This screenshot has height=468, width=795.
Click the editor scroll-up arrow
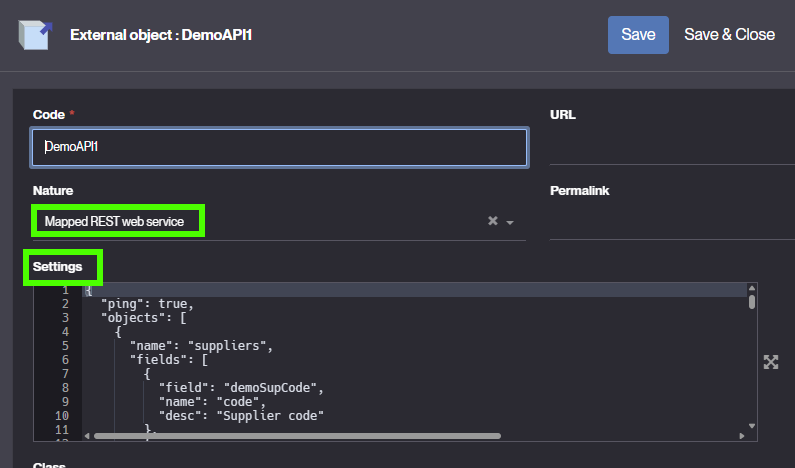tap(751, 289)
